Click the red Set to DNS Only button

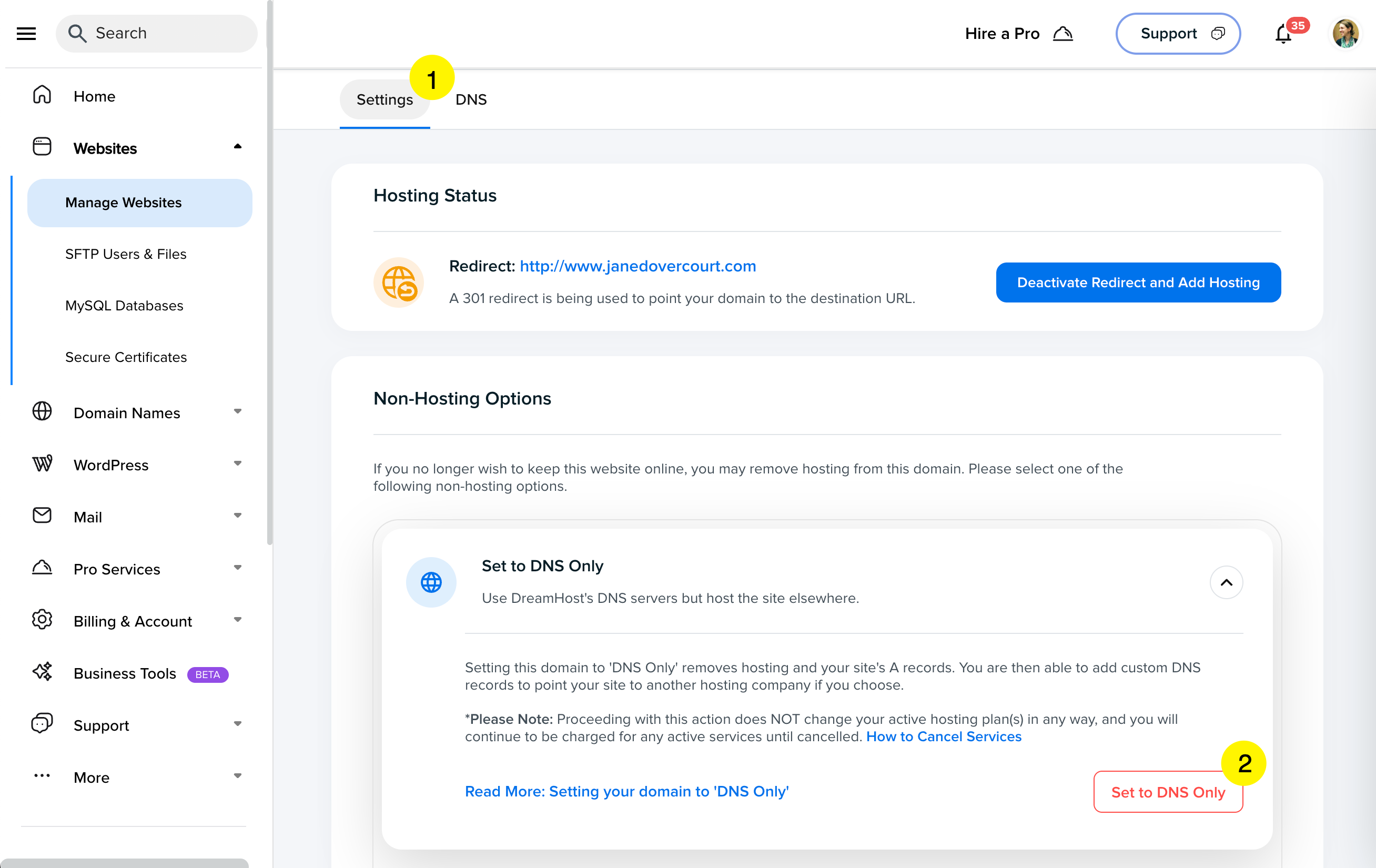point(1167,792)
